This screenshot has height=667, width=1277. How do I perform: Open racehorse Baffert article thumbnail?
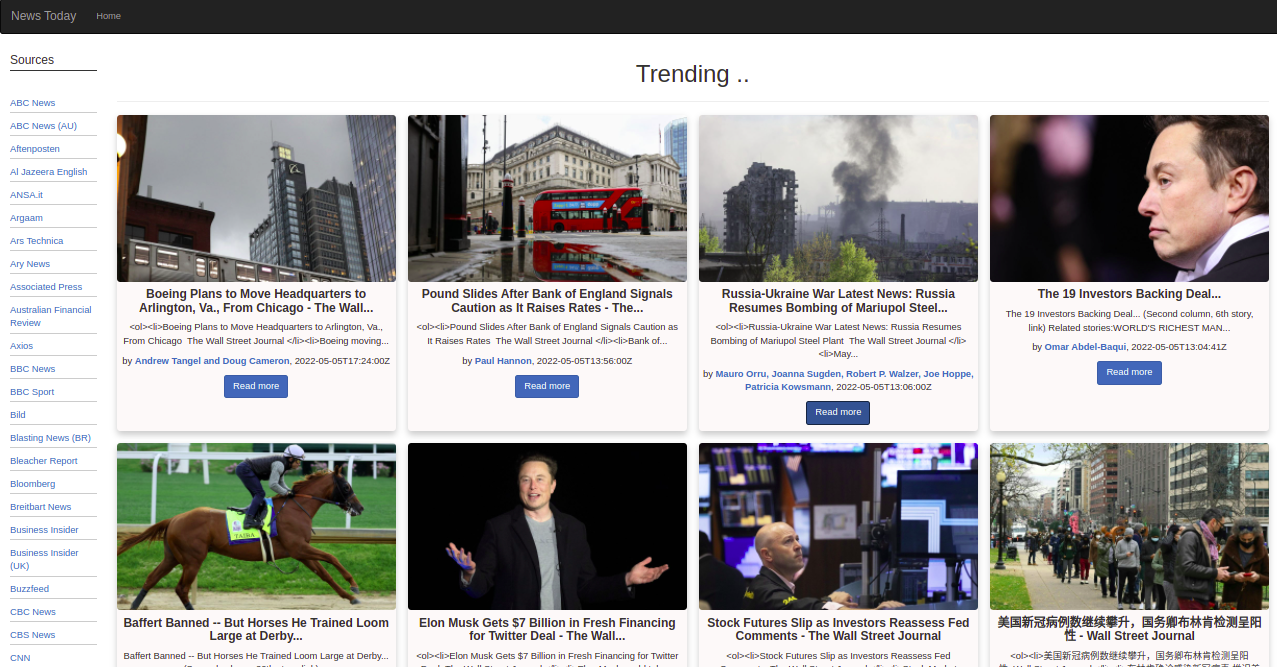tap(256, 526)
